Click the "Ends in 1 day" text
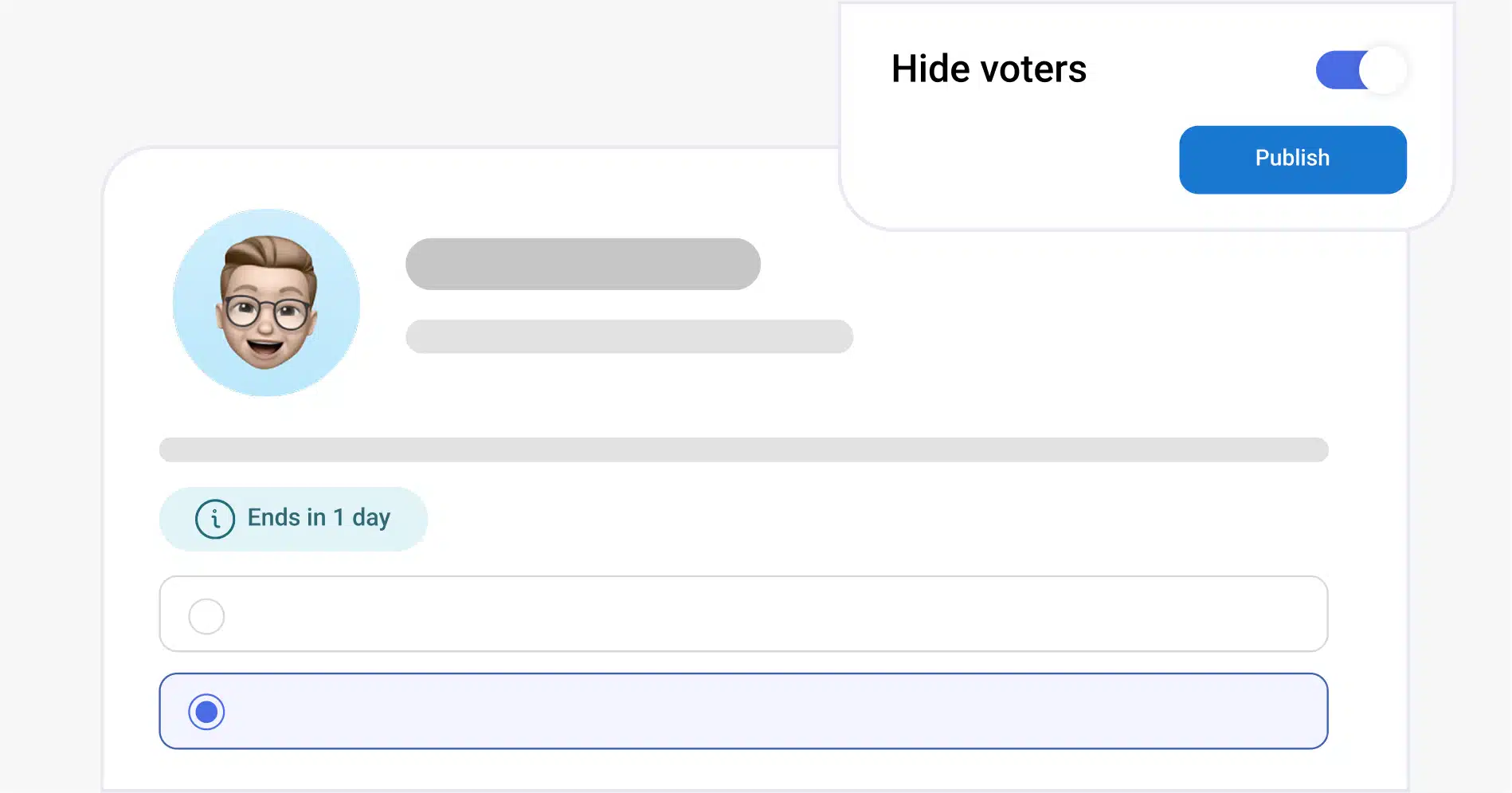 click(319, 518)
